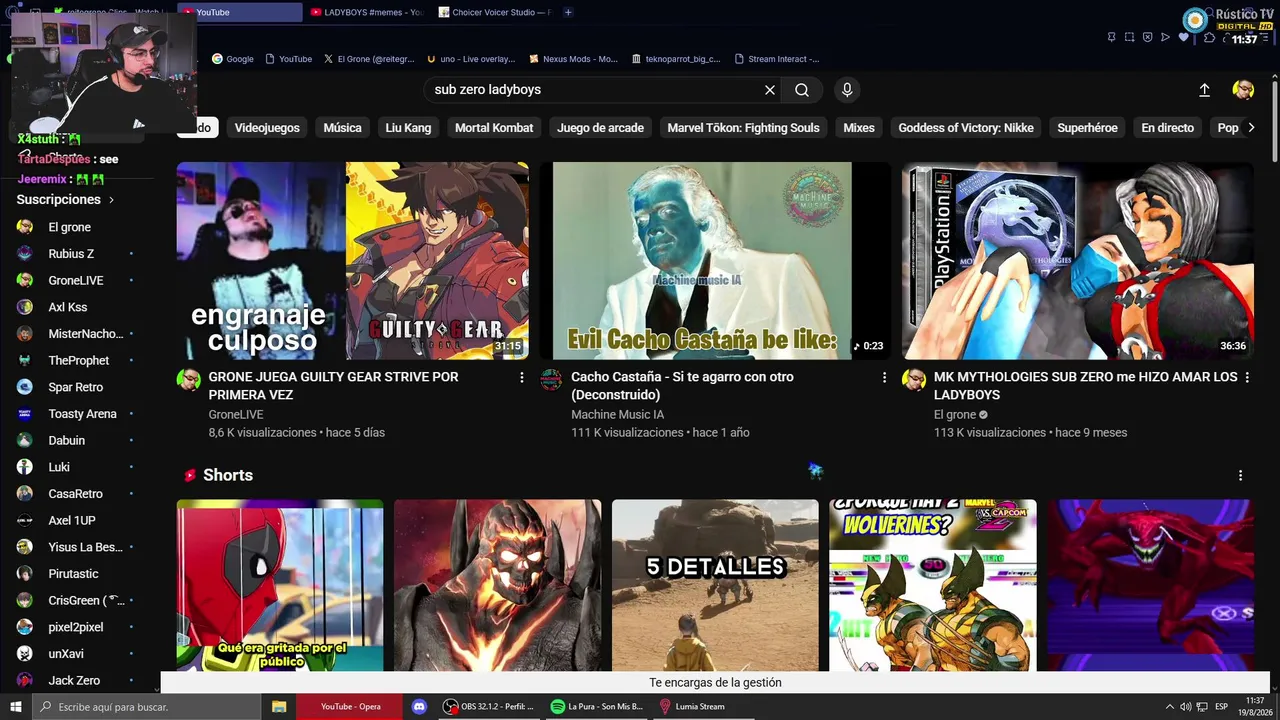The height and width of the screenshot is (720, 1280).
Task: Open File Explorer from the taskbar
Action: point(279,707)
